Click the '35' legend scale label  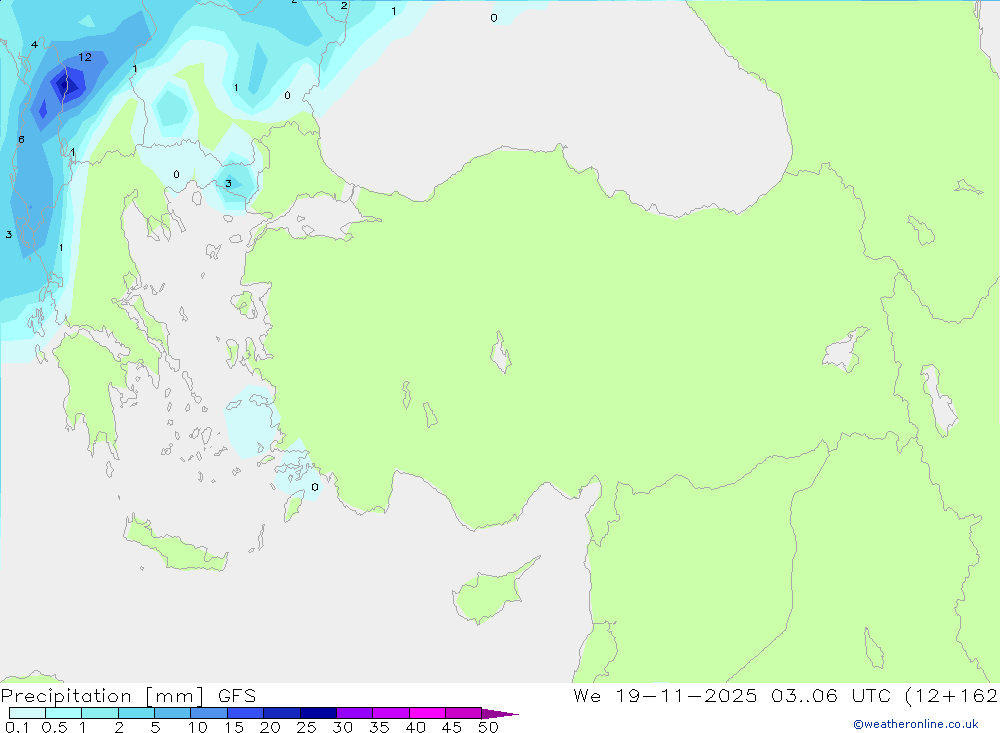(x=379, y=727)
